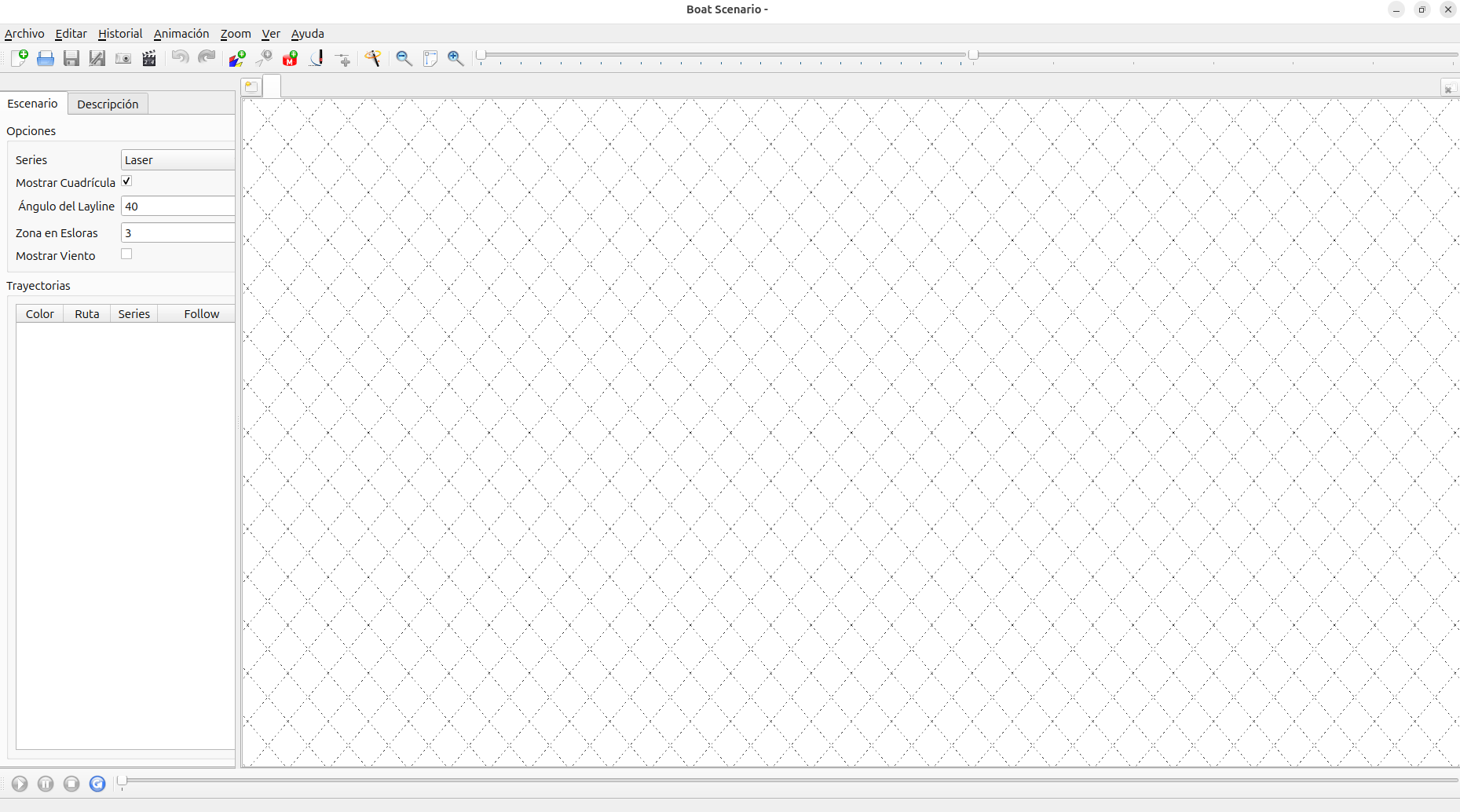Switch to the Descripción tab

point(108,104)
